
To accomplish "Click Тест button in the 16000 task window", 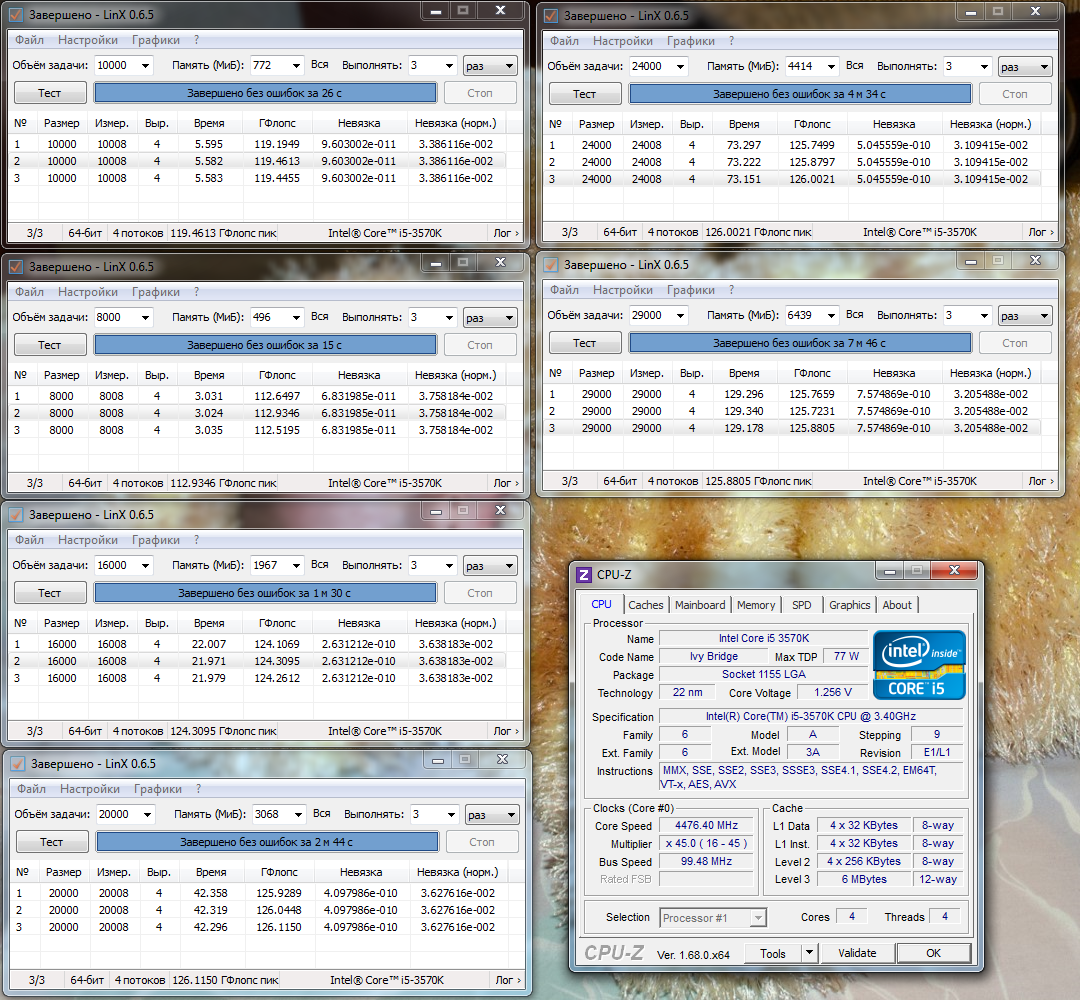I will point(50,593).
